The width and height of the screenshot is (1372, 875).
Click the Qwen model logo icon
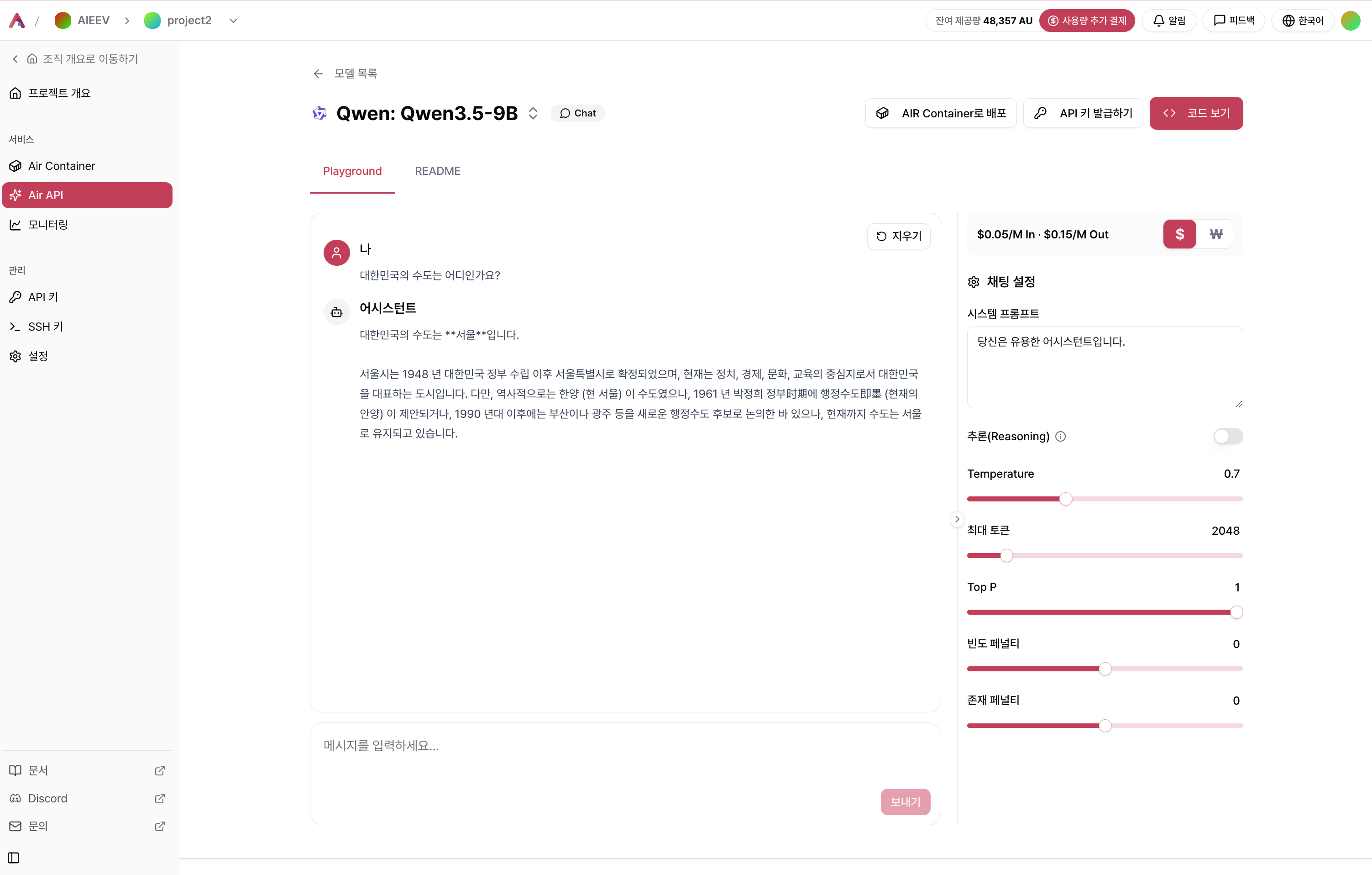click(319, 113)
